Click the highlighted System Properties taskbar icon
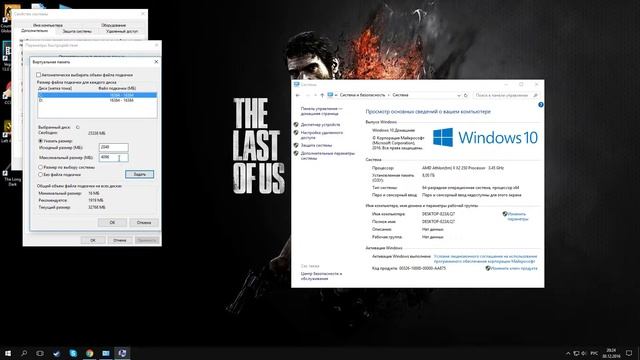The width and height of the screenshot is (640, 360). coord(122,353)
